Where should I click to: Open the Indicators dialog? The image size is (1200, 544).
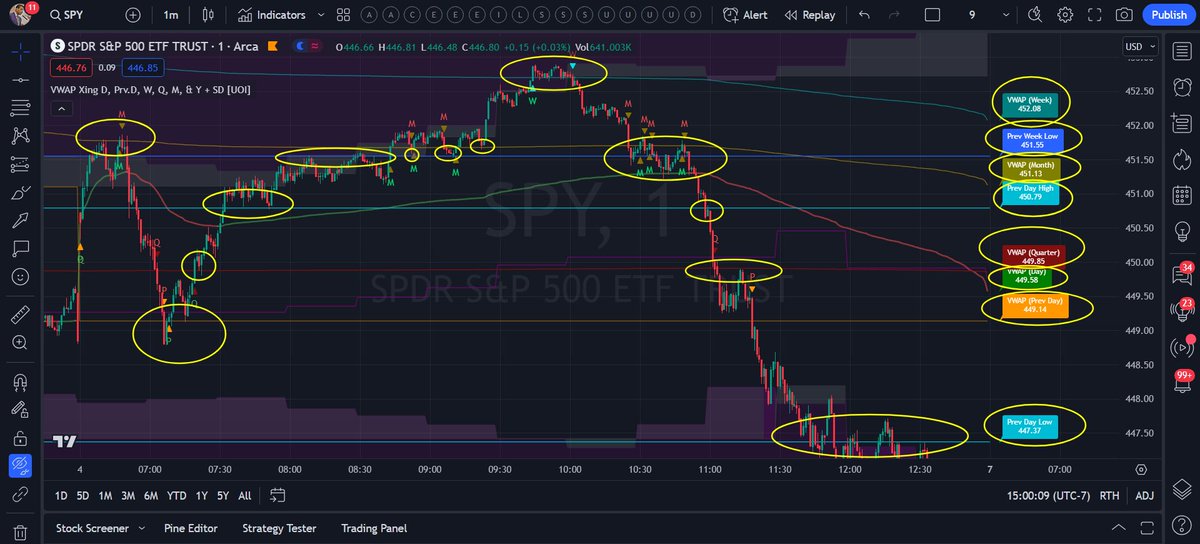[270, 15]
